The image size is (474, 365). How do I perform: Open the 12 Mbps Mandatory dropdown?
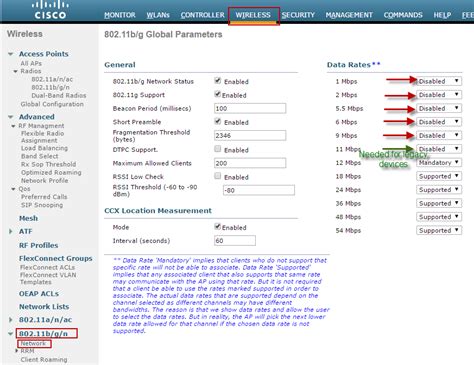tap(439, 163)
